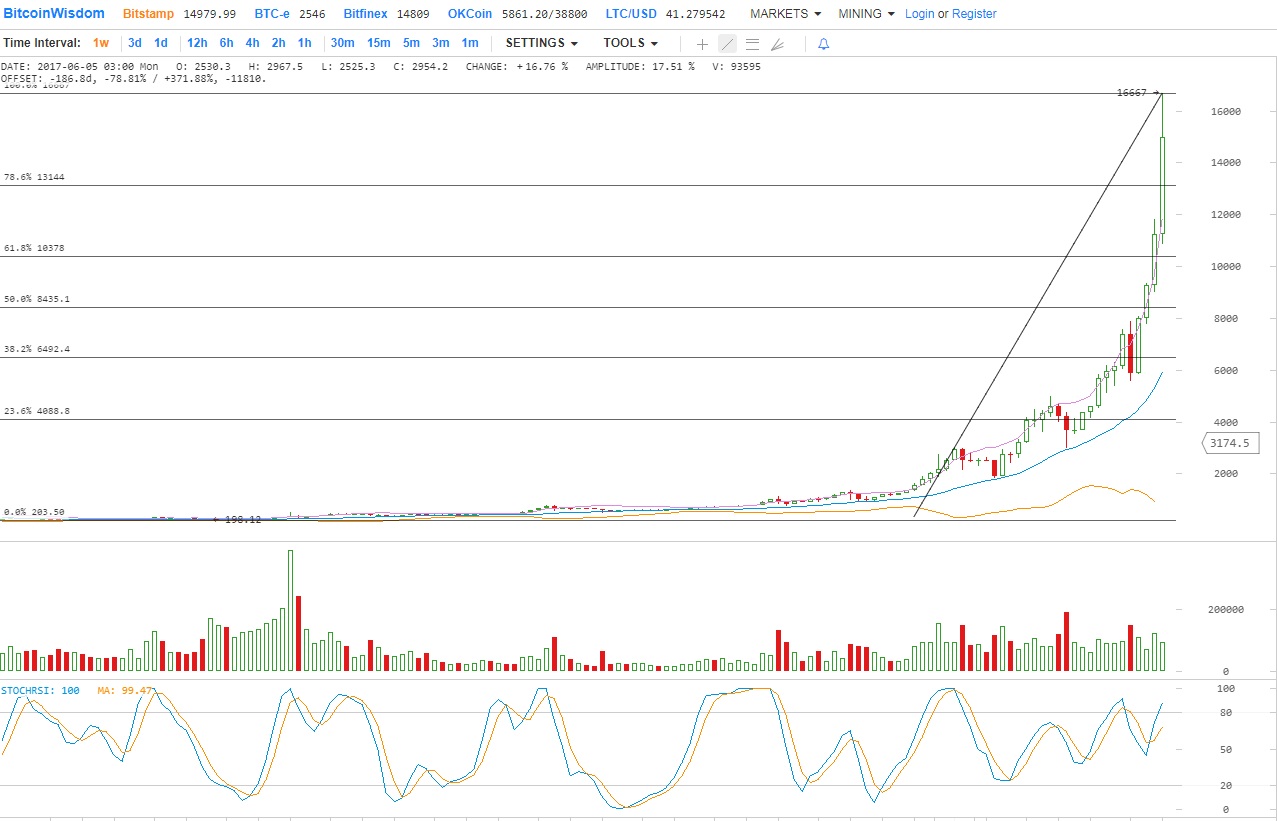The image size is (1277, 821).
Task: Switch time interval to 1w
Action: coord(101,43)
